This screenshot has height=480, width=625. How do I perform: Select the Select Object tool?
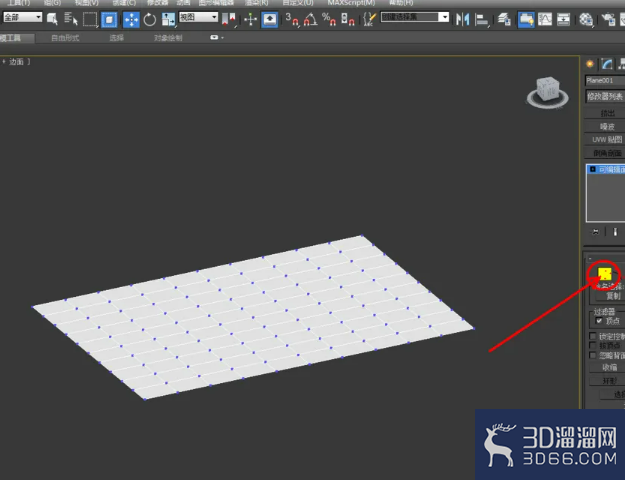[52, 19]
